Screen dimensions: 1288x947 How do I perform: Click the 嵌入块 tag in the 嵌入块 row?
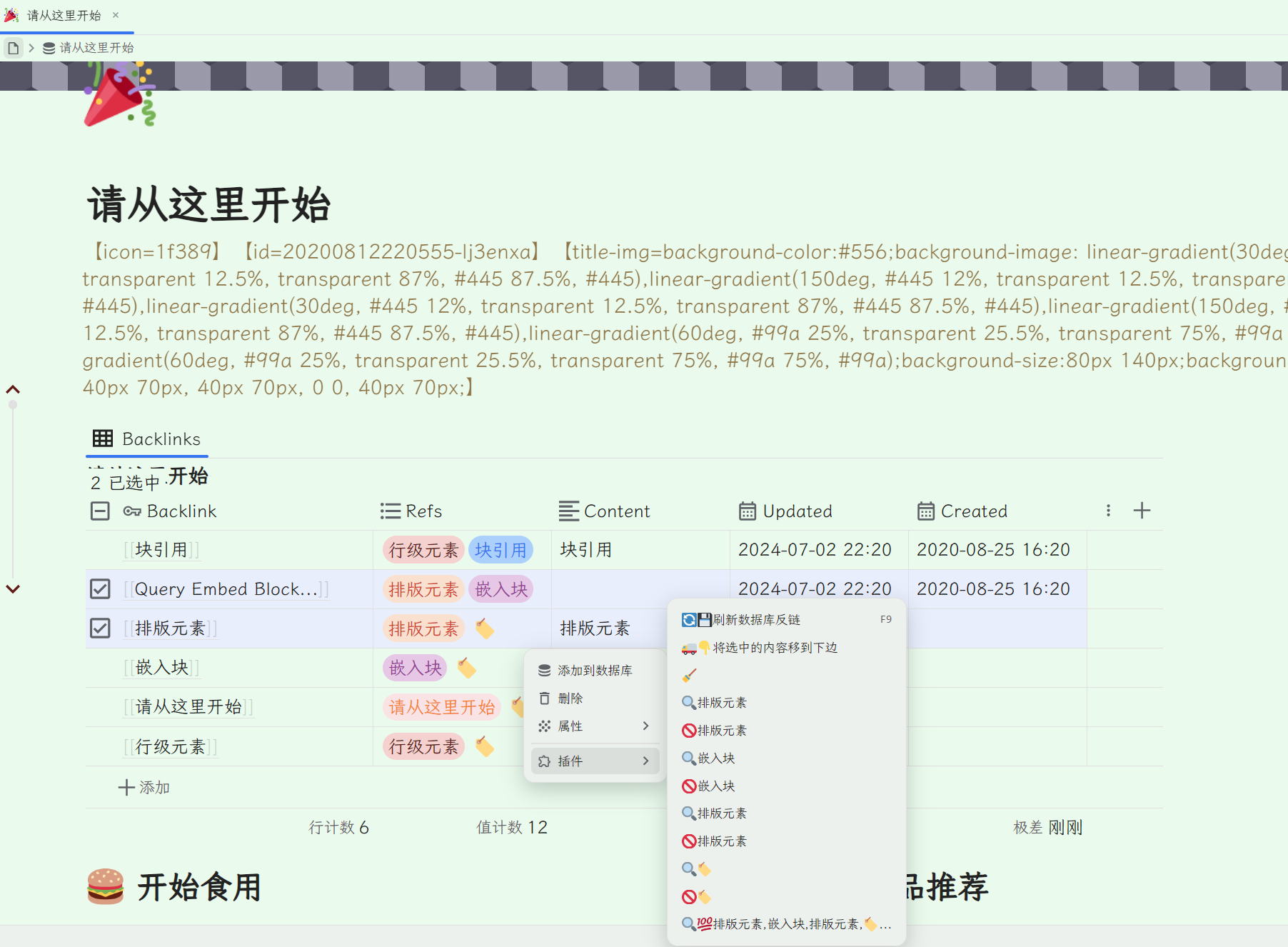(x=416, y=668)
